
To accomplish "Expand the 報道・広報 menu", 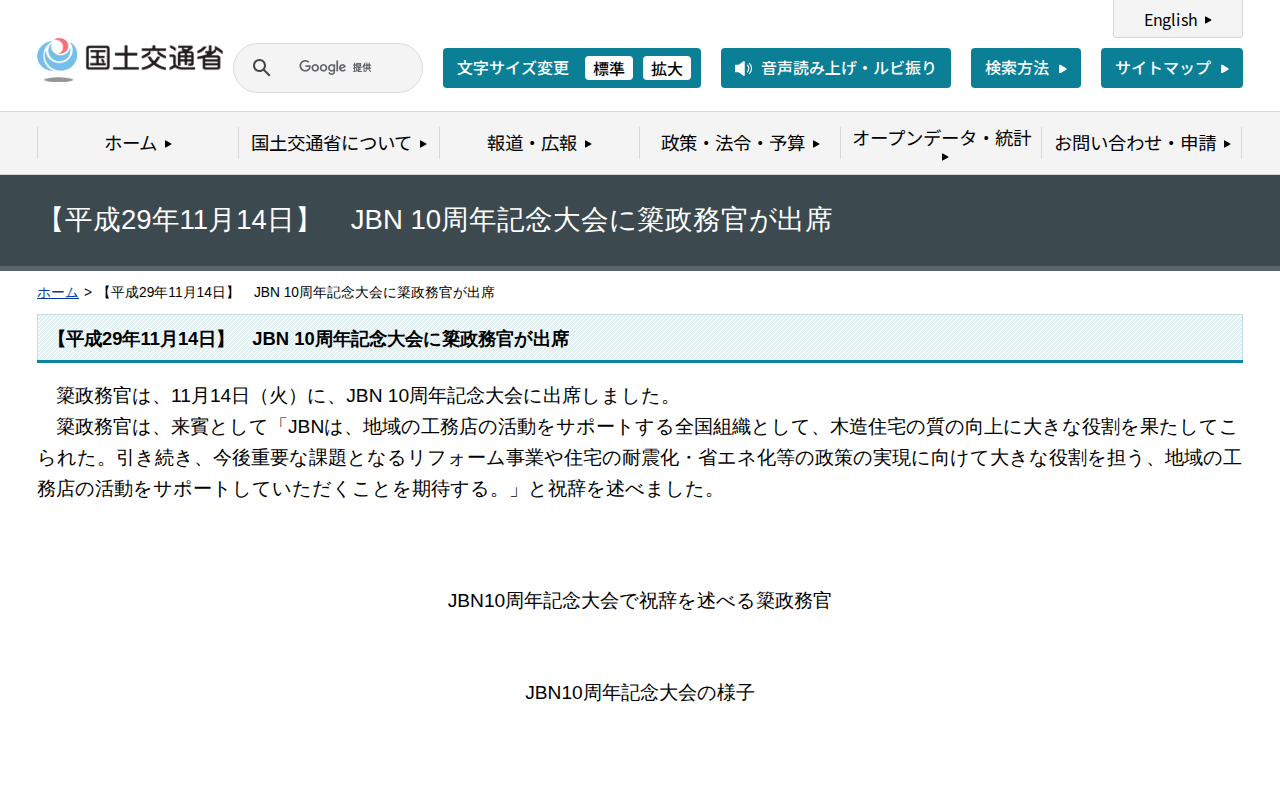I will (x=538, y=143).
